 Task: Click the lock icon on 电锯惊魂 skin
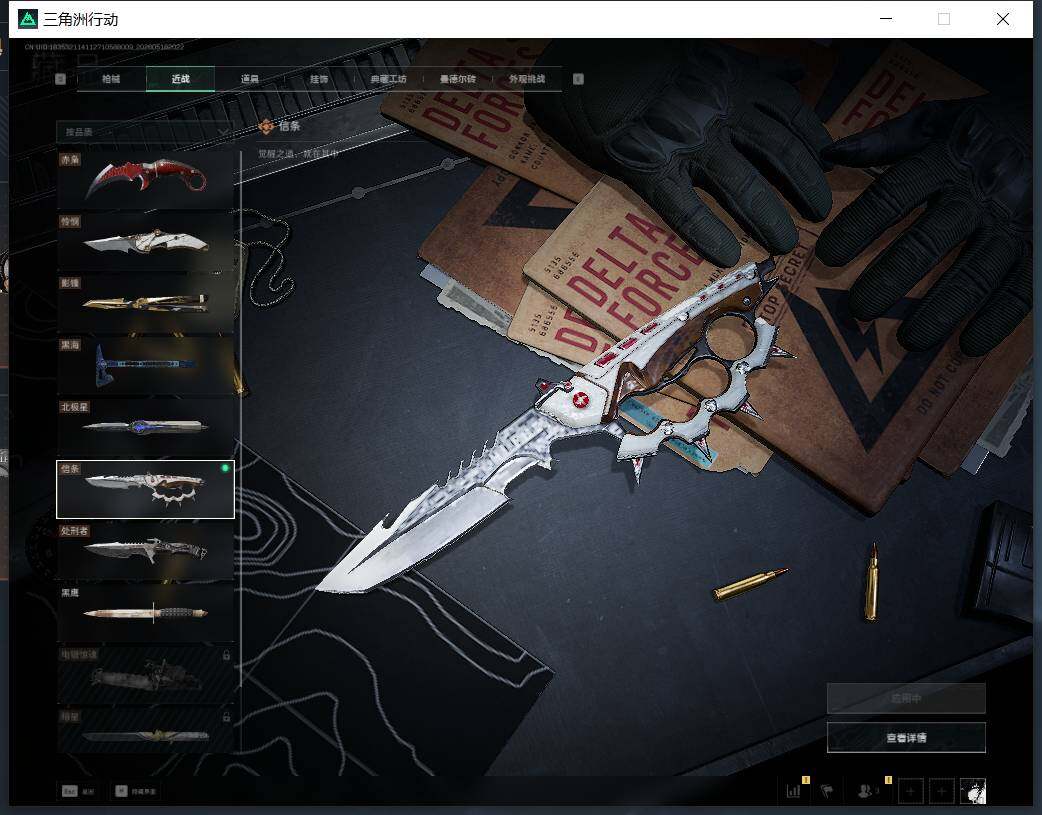(226, 655)
